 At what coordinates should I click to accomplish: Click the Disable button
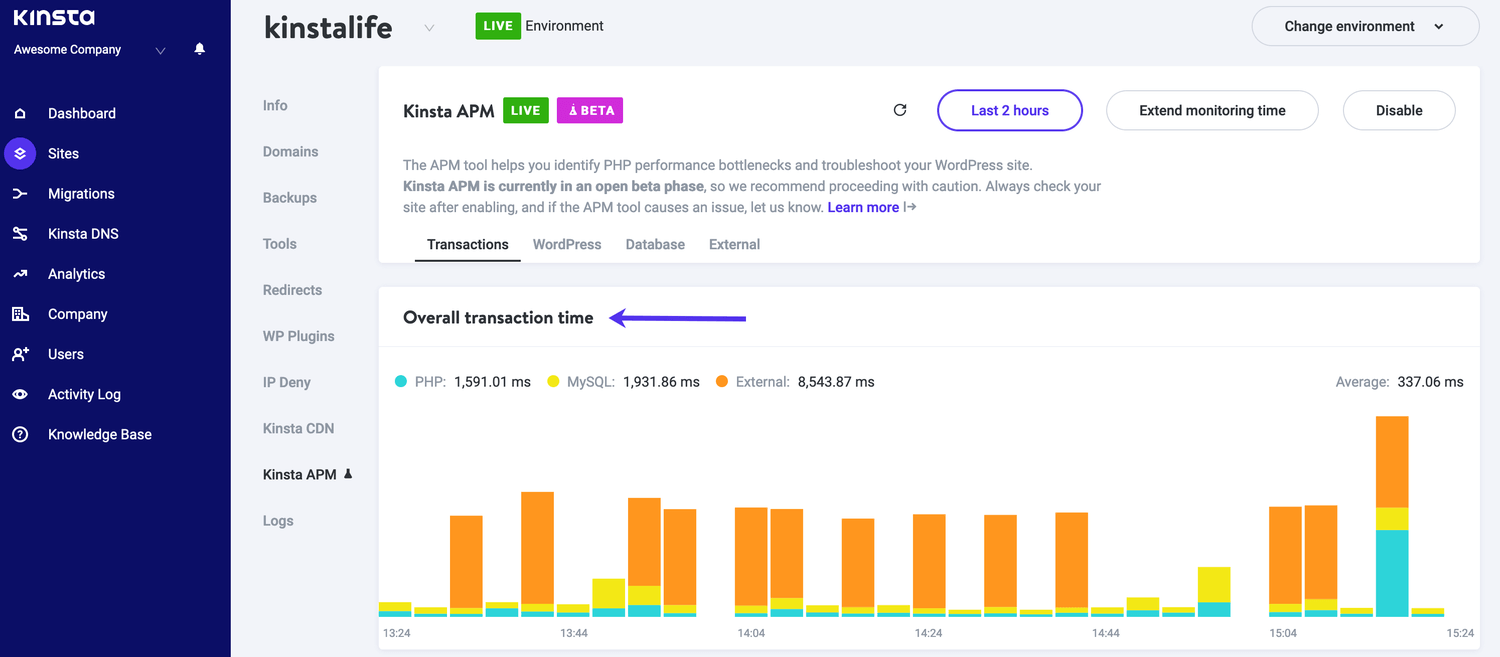point(1398,110)
